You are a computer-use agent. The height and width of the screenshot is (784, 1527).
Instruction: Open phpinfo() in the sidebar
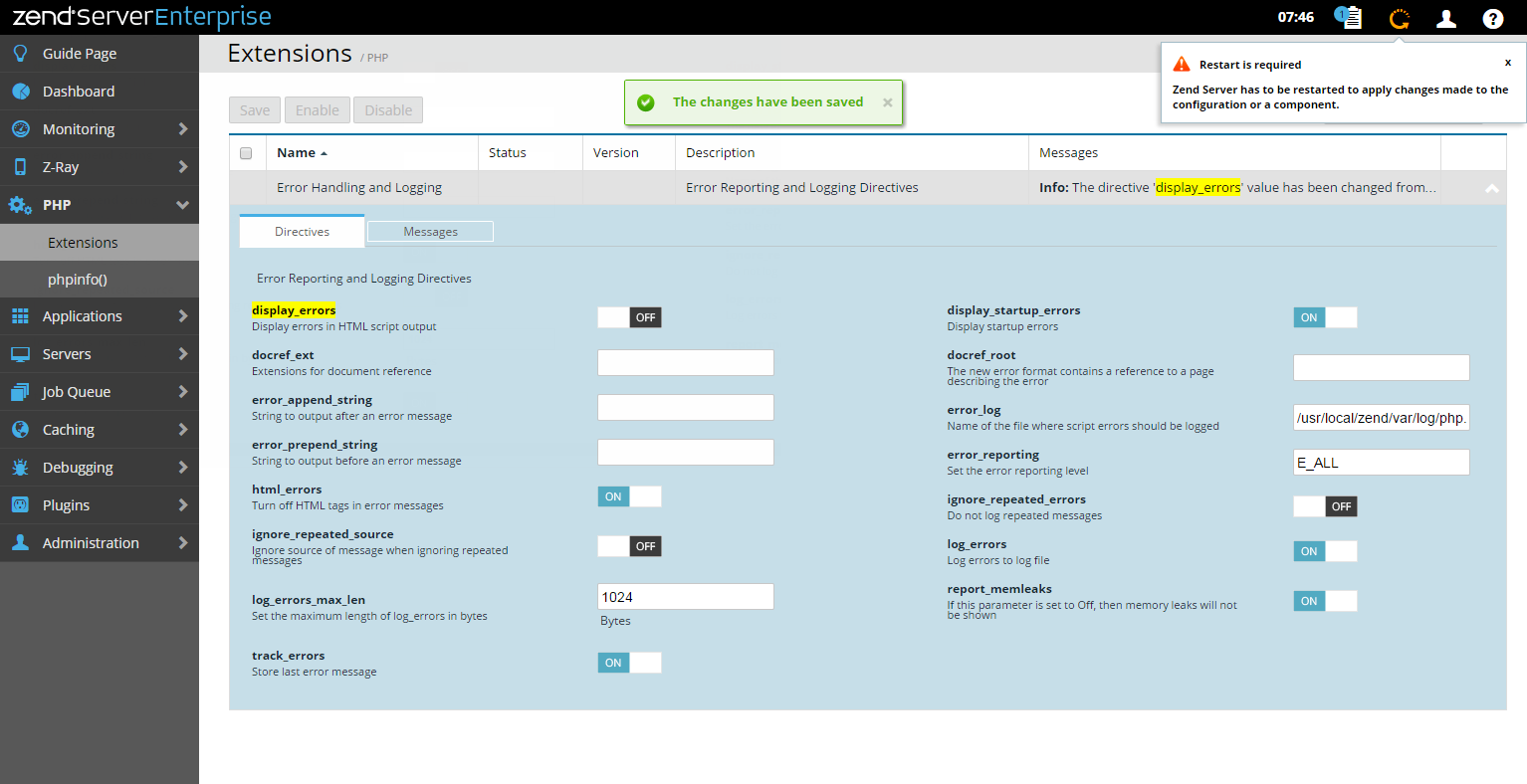tap(78, 280)
